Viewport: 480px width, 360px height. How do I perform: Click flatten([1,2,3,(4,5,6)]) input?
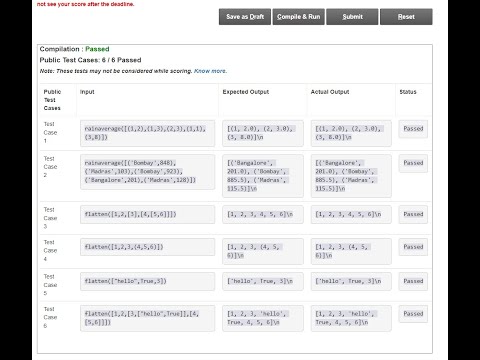click(147, 247)
